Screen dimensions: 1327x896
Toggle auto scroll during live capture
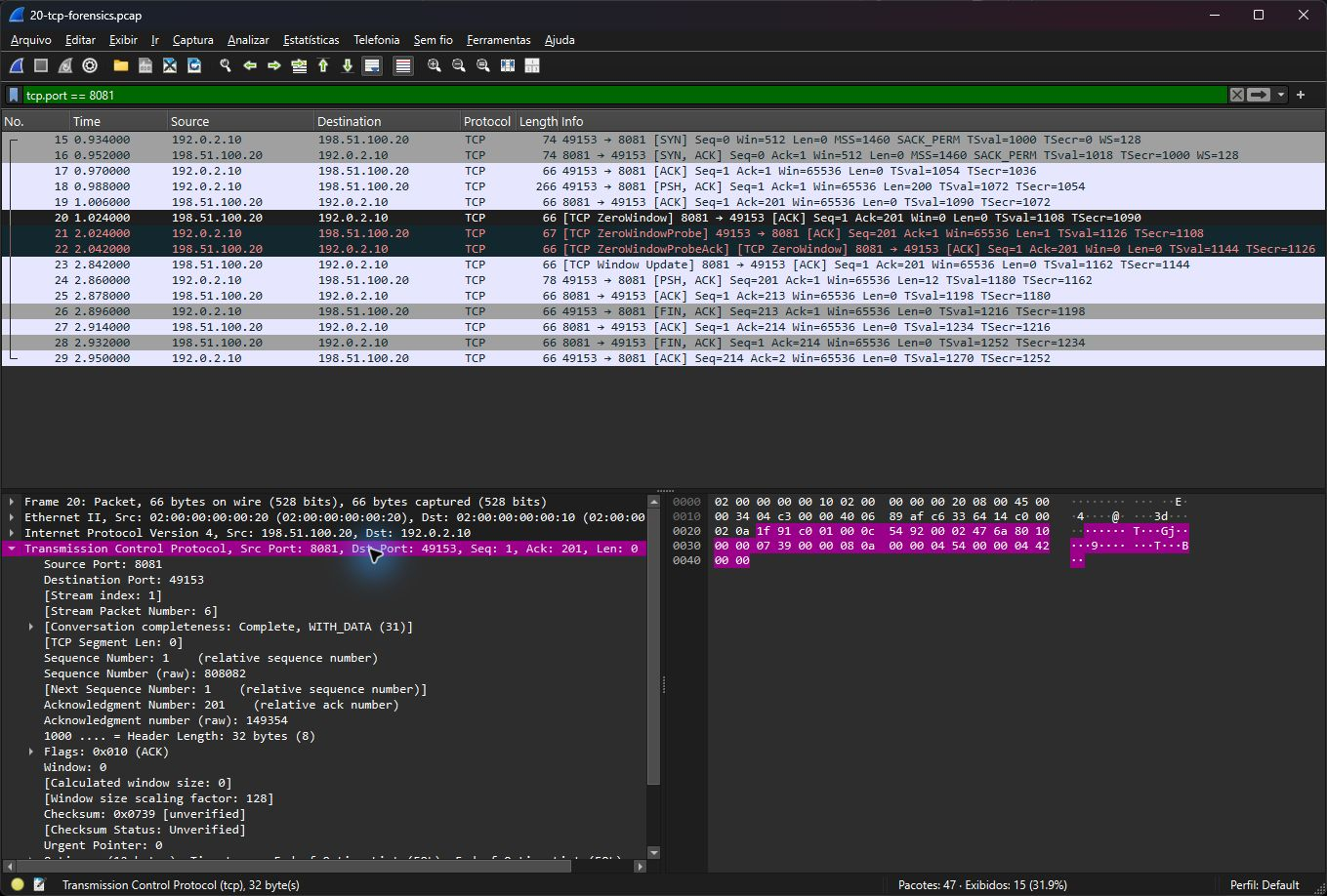(x=372, y=65)
